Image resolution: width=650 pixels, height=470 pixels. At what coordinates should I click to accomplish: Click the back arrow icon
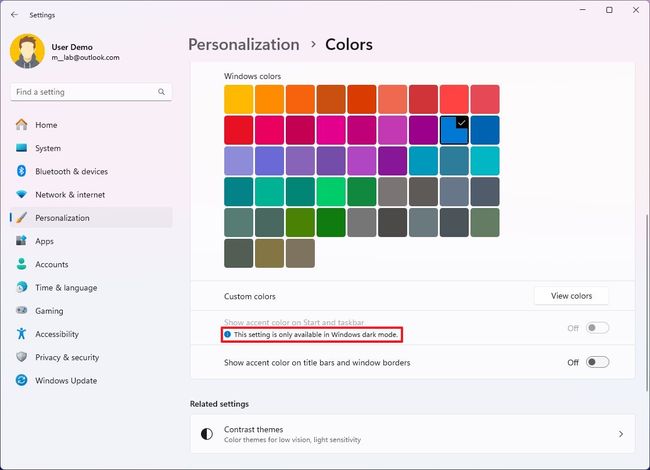[x=14, y=15]
